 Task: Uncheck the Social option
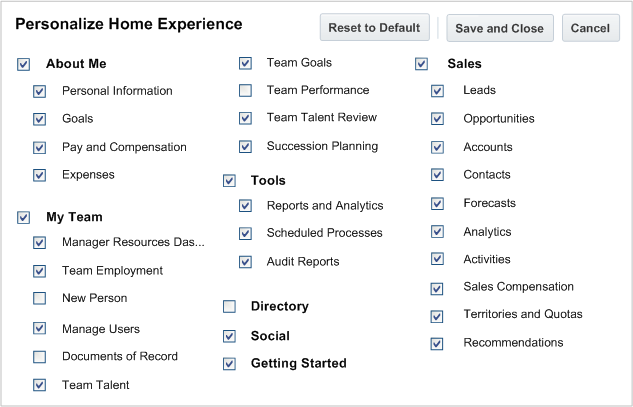229,337
